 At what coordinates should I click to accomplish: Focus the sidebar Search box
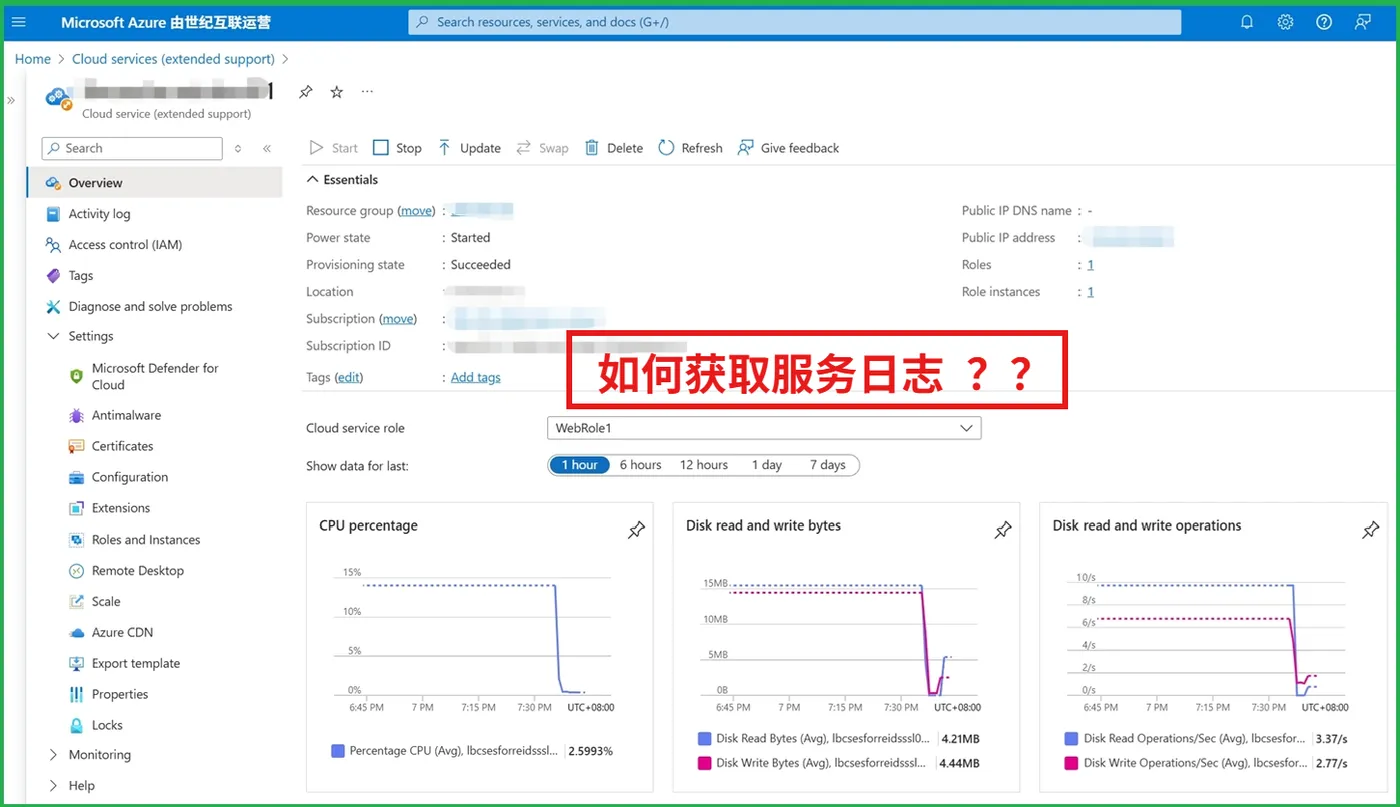[132, 148]
